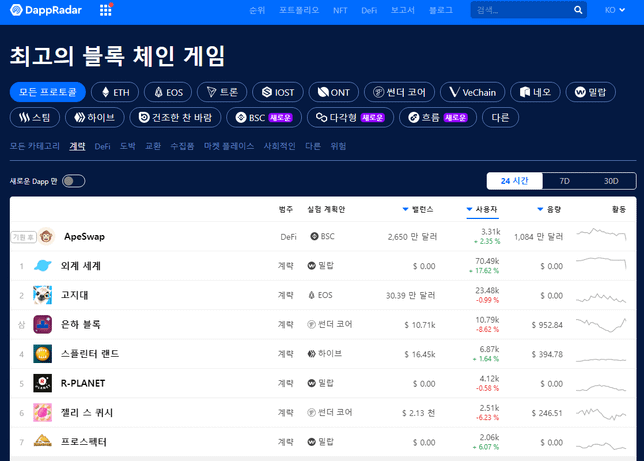Open the R-PLANET app icon

click(42, 383)
